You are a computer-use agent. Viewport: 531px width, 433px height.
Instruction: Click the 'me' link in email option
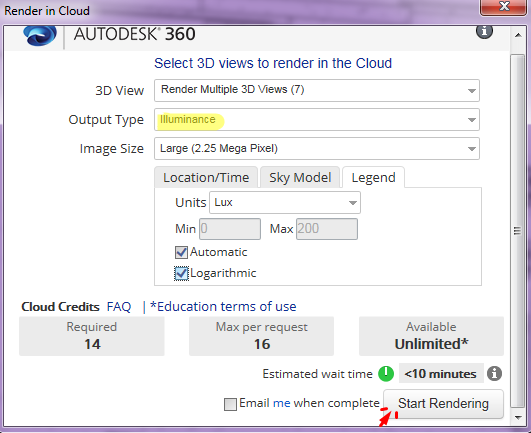tap(281, 403)
